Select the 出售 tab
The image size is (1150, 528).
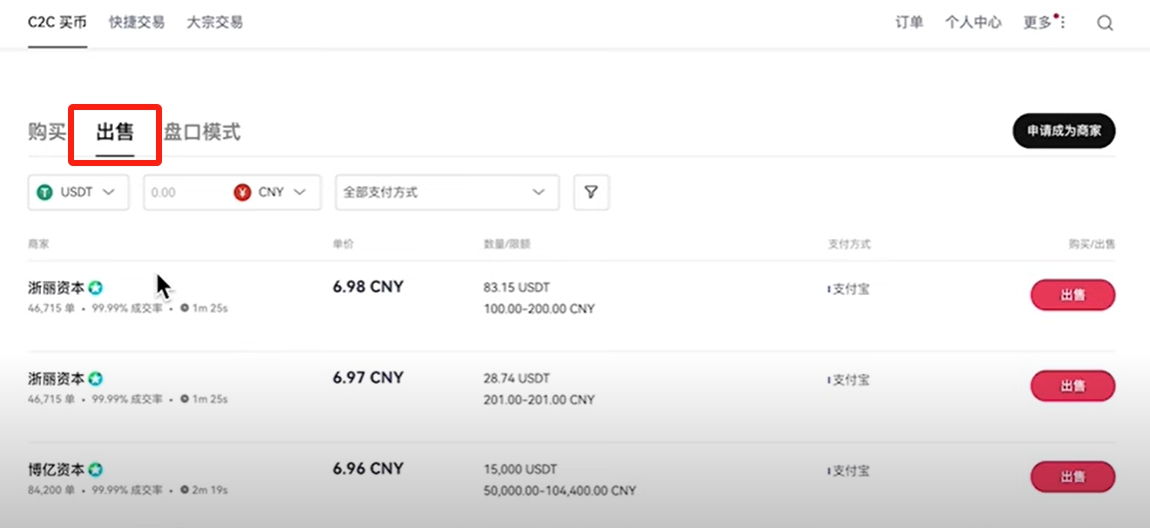[115, 132]
